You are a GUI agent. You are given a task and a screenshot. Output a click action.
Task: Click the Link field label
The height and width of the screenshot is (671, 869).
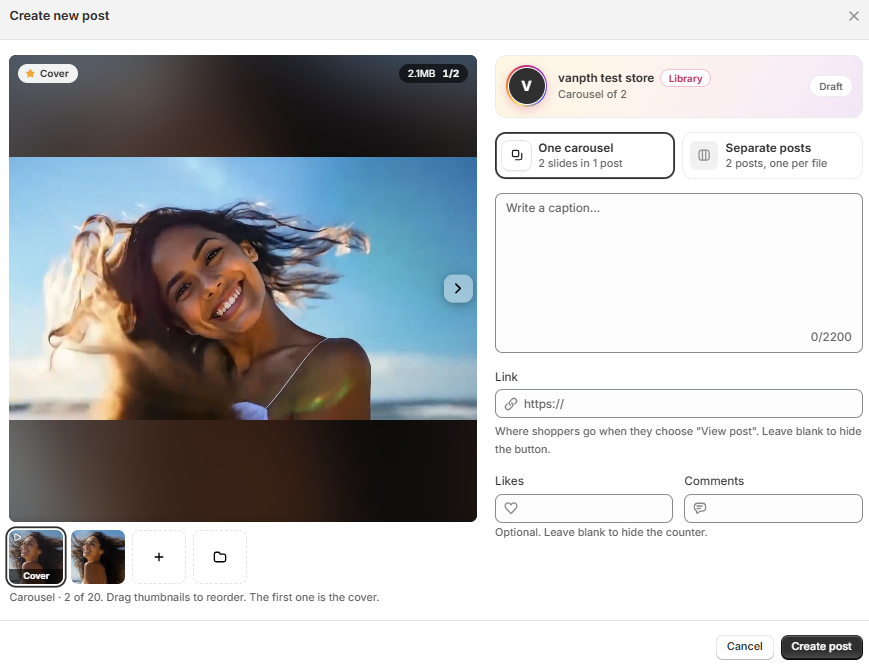coord(506,377)
